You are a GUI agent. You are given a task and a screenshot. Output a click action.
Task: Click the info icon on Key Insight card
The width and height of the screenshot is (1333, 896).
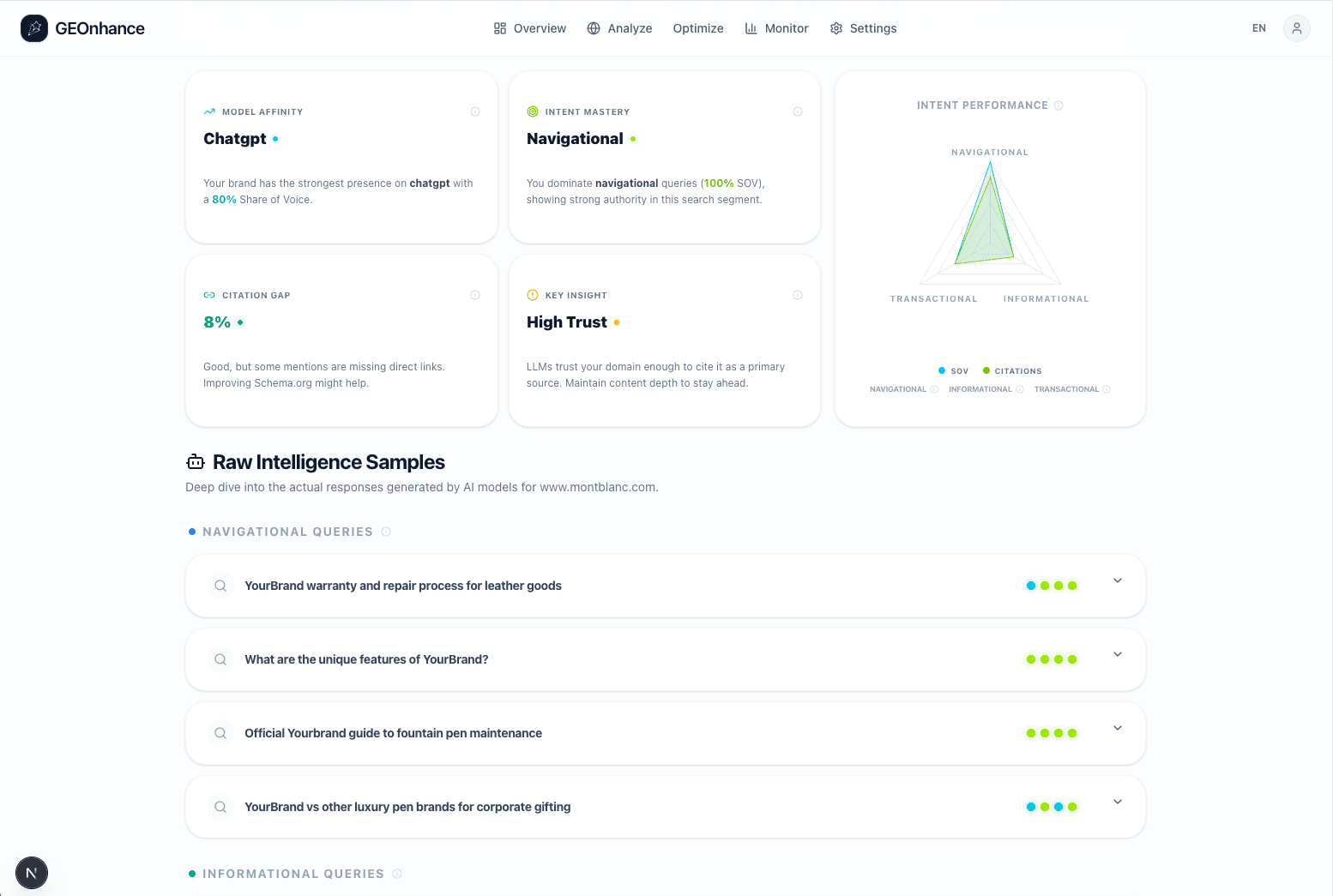tap(798, 295)
